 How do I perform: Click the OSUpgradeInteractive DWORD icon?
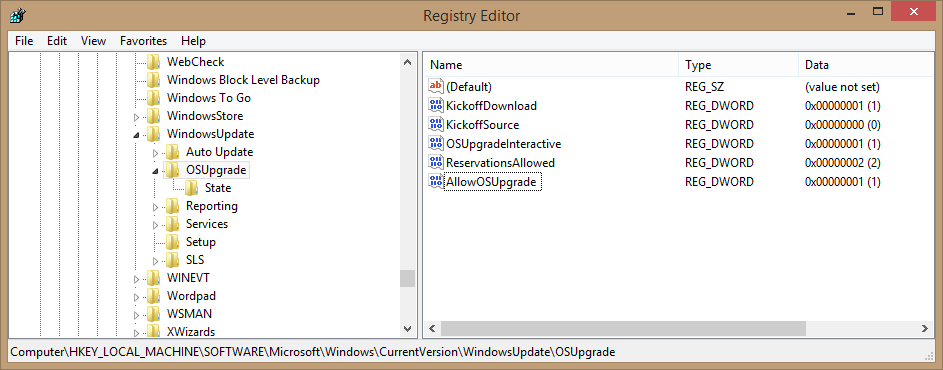[x=435, y=143]
